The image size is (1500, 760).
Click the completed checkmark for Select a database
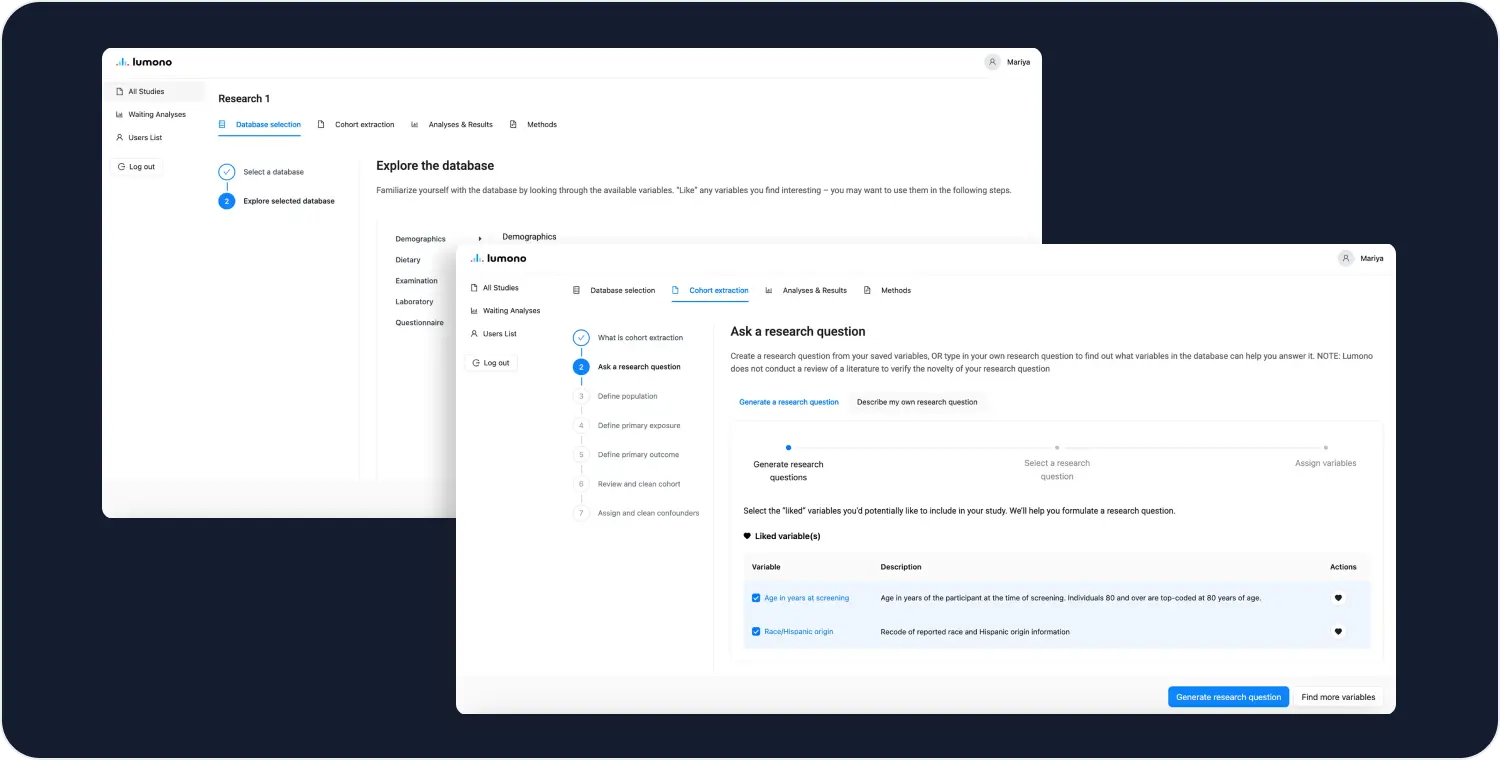227,172
